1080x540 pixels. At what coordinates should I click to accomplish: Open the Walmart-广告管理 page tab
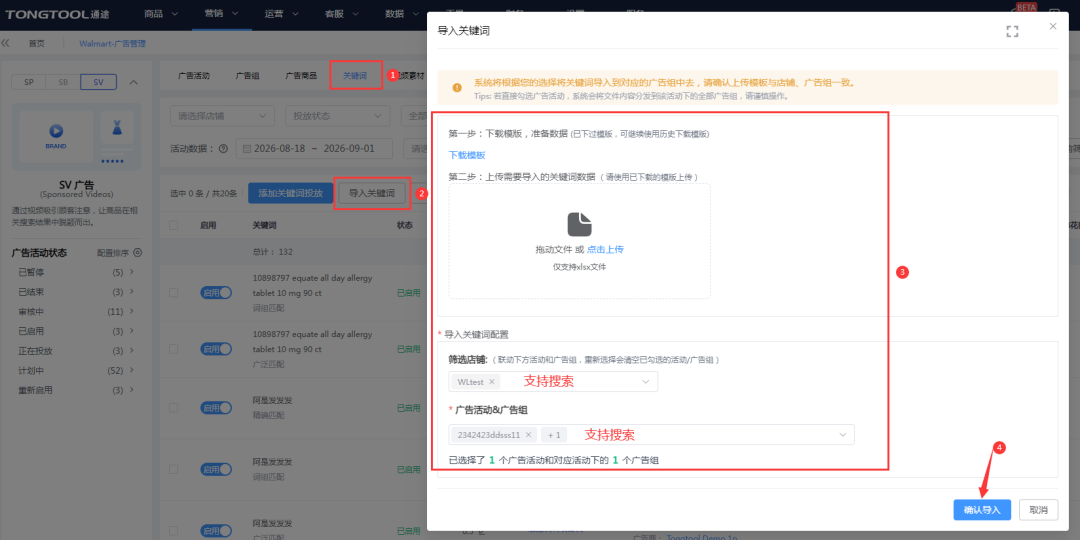coord(112,43)
